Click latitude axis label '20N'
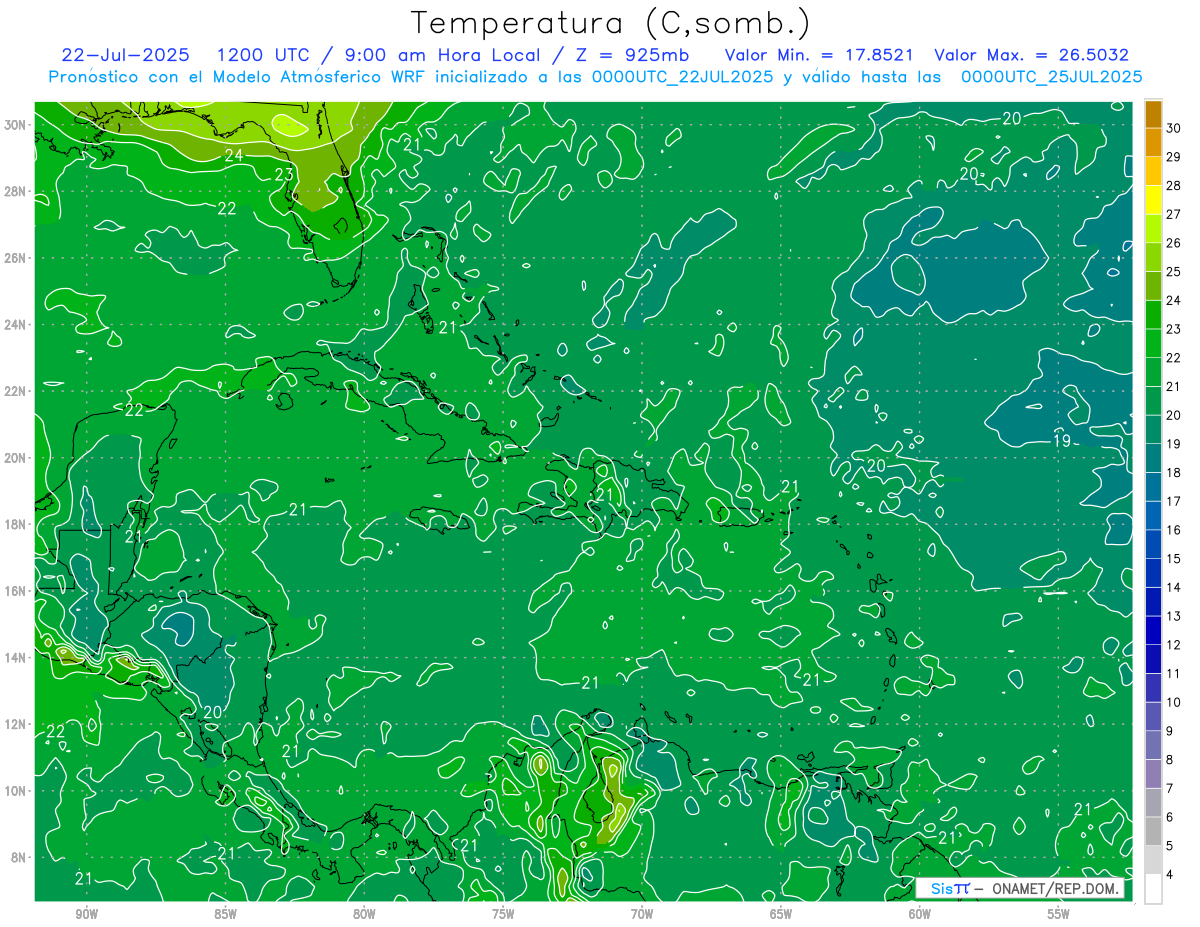 [x=15, y=458]
